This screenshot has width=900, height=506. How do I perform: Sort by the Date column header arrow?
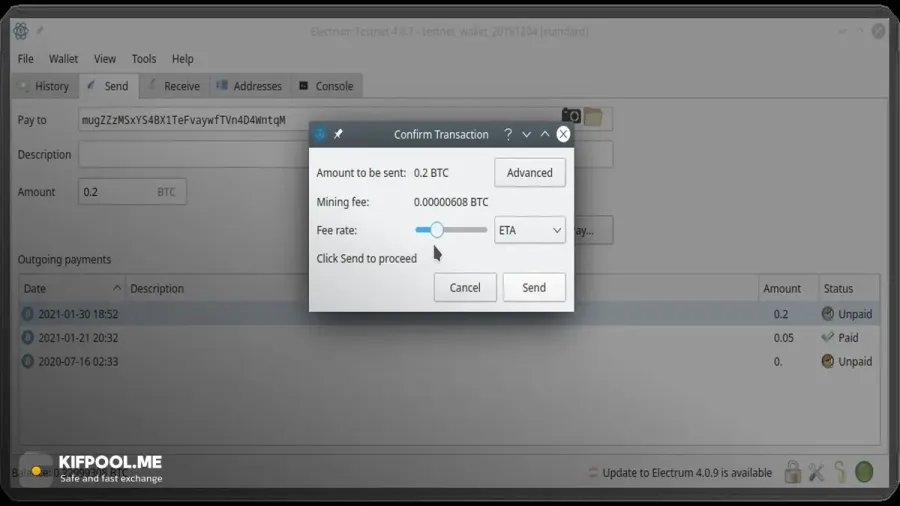point(117,288)
